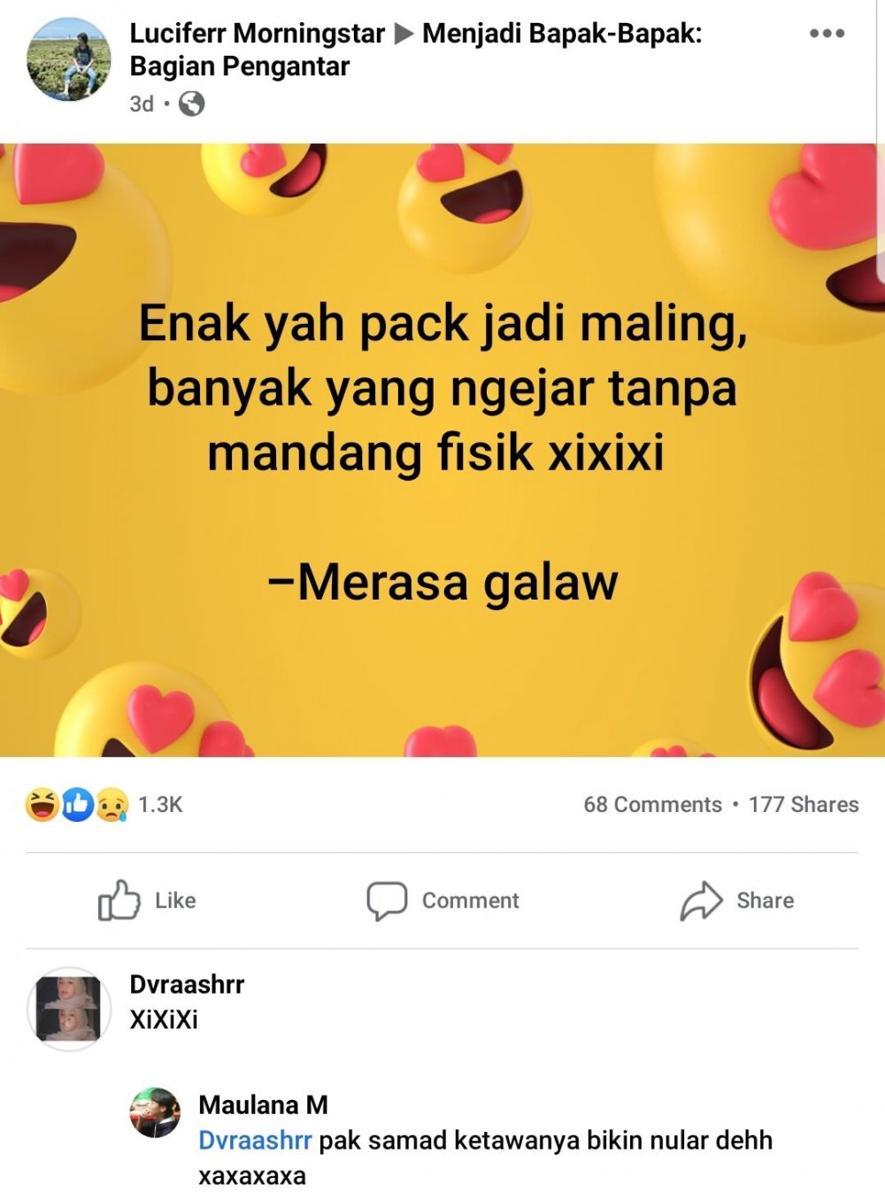Viewport: 885px width, 1200px height.
Task: Tap the speech bubble Comment icon
Action: tap(386, 901)
